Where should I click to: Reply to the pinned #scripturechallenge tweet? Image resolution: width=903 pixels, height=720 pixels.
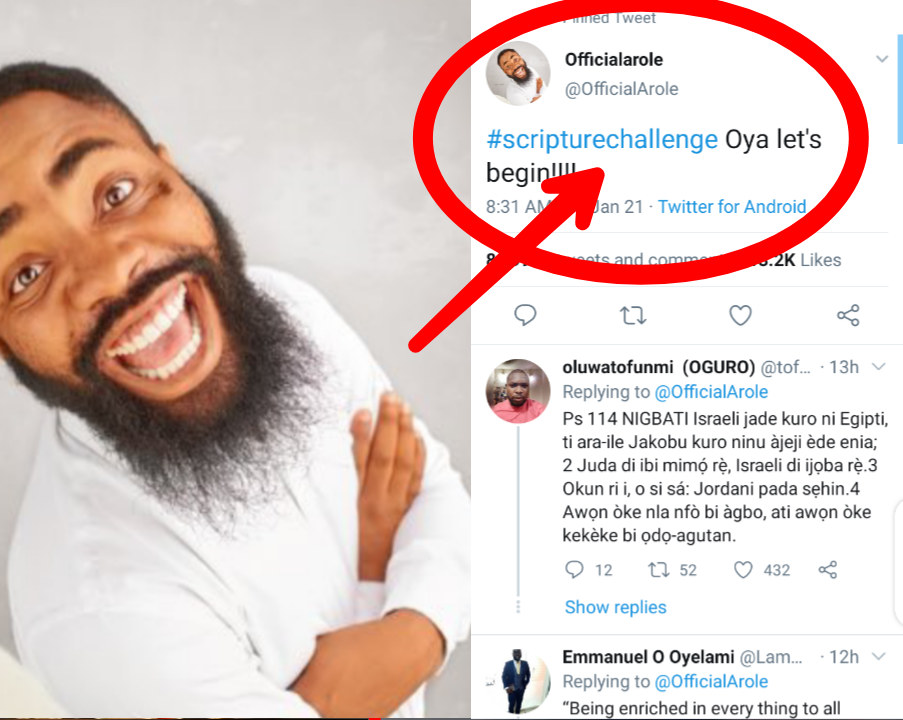(526, 316)
